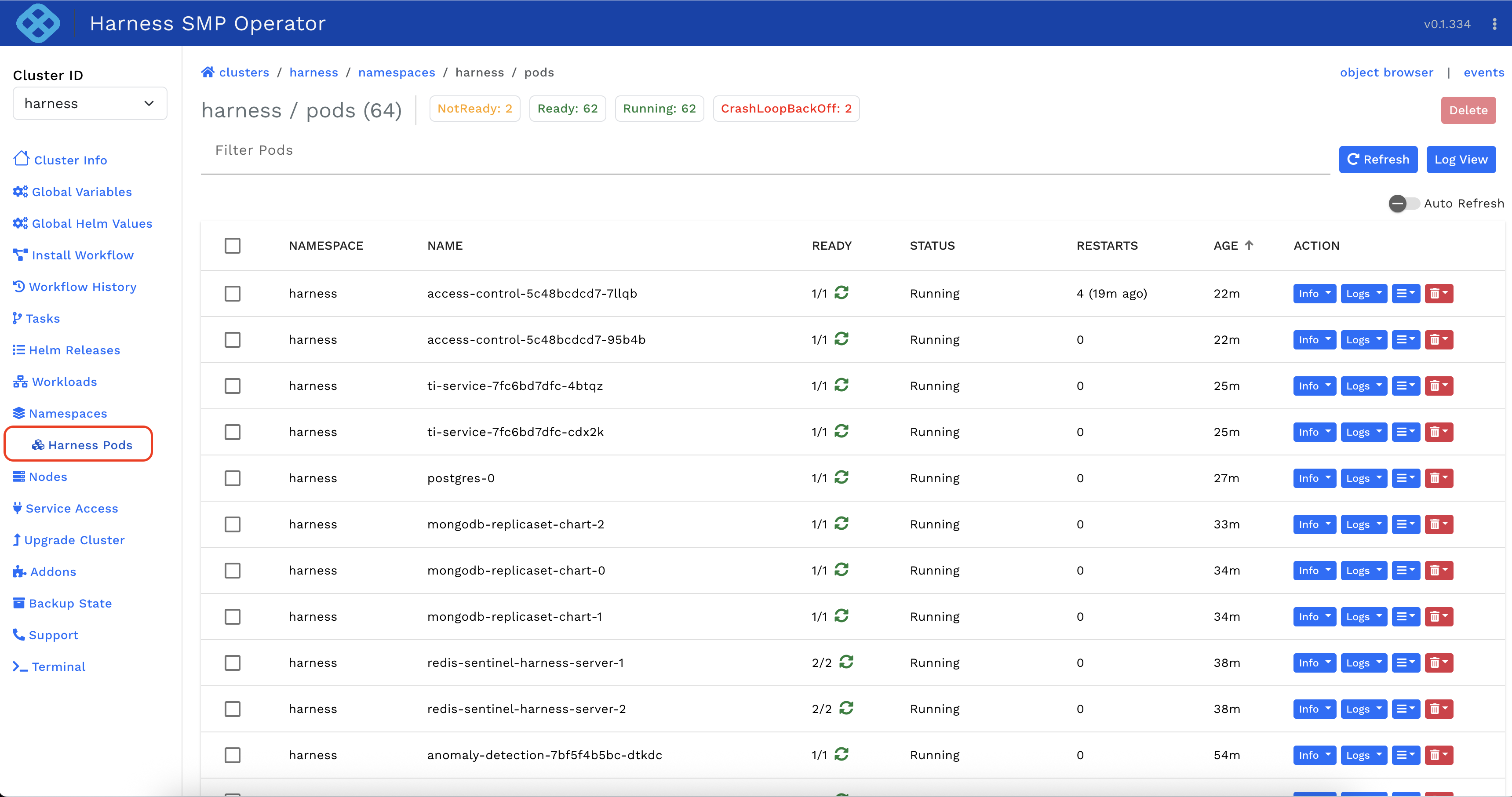1512x797 pixels.
Task: Select the access-control-5c48bcdcd7-95b4b pod checkbox
Action: tap(233, 340)
